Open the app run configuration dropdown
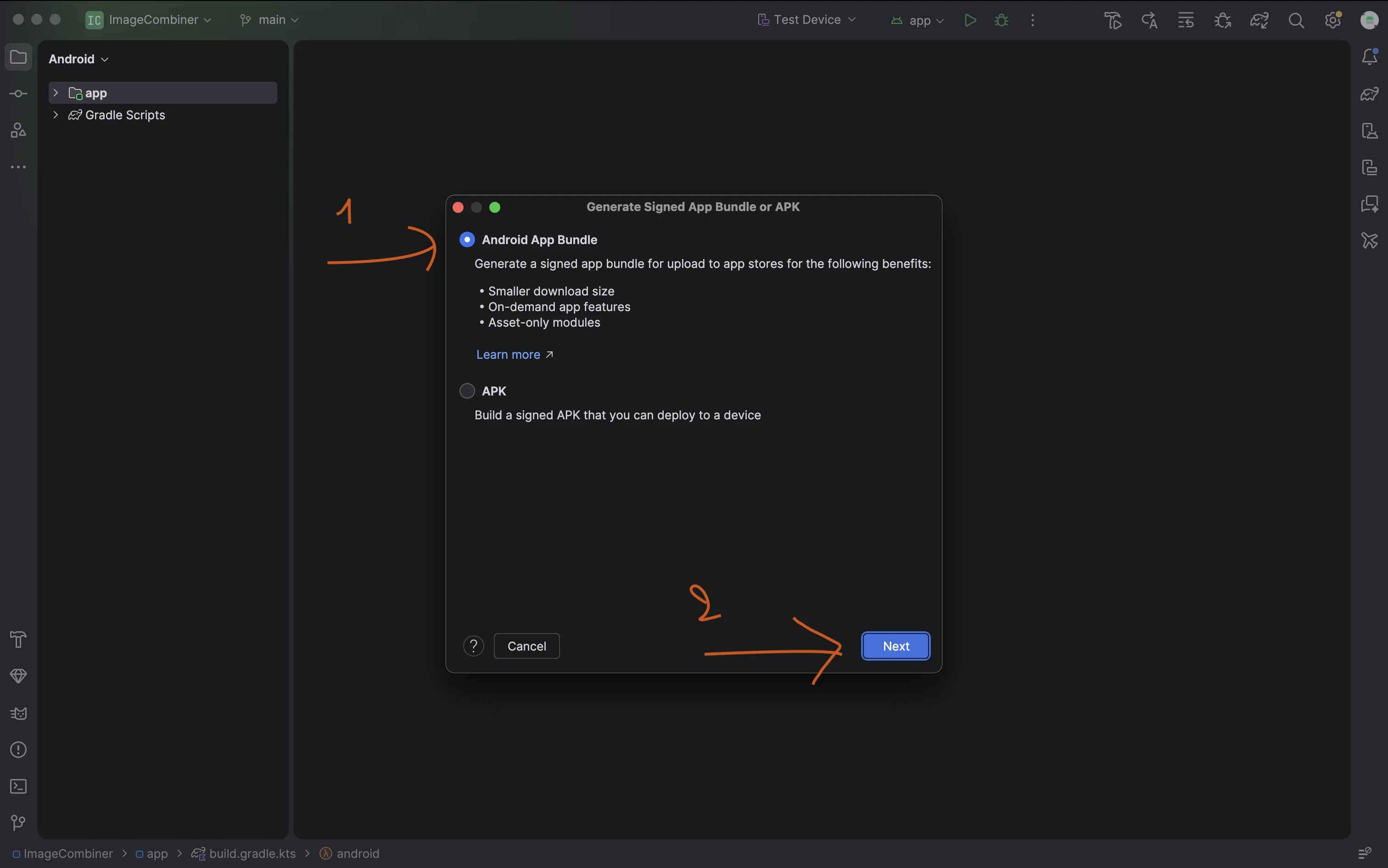Image resolution: width=1388 pixels, height=868 pixels. click(x=918, y=20)
